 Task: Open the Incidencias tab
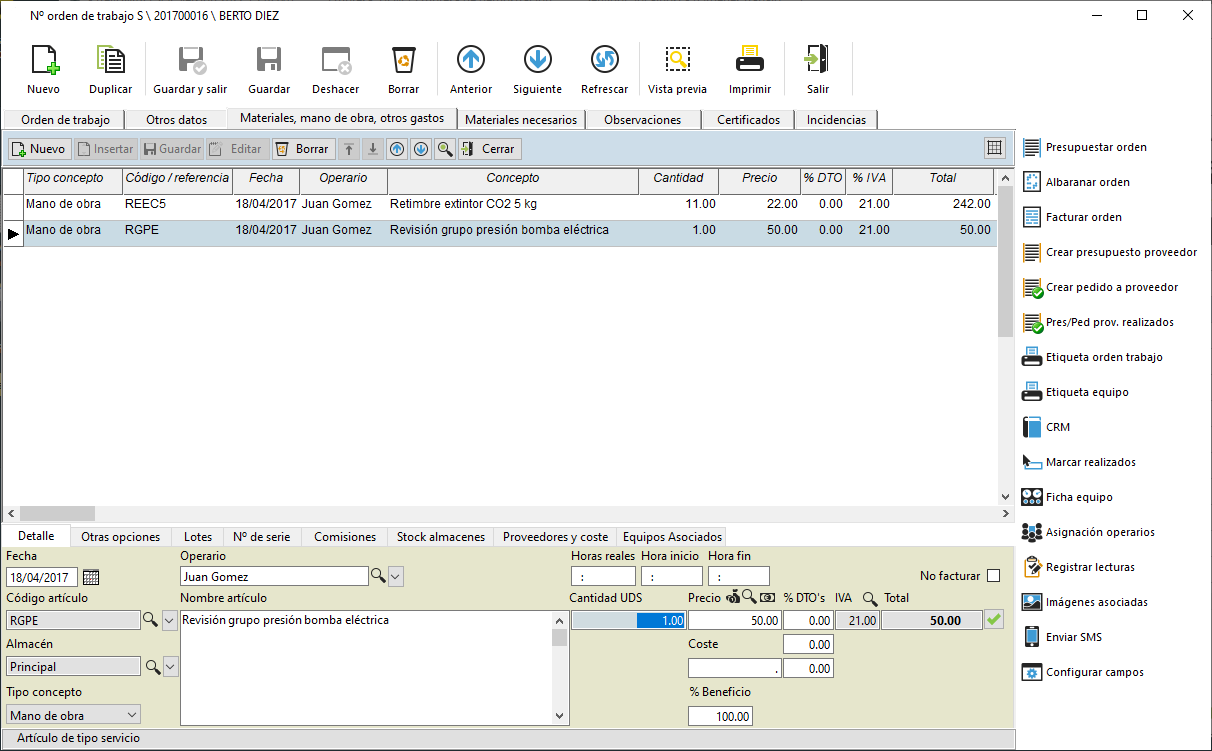836,120
